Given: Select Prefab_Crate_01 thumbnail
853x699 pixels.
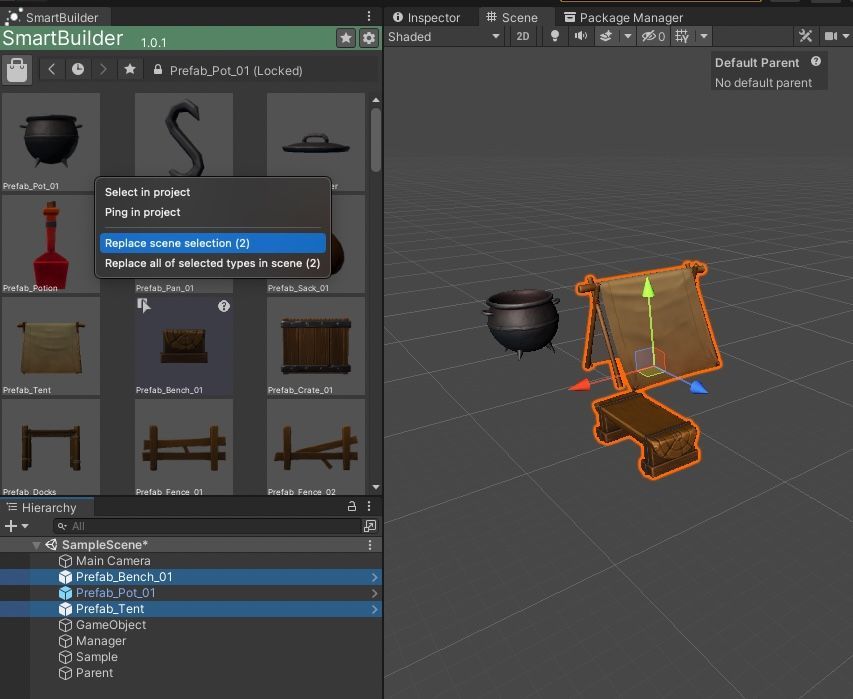Looking at the screenshot, I should pyautogui.click(x=316, y=345).
